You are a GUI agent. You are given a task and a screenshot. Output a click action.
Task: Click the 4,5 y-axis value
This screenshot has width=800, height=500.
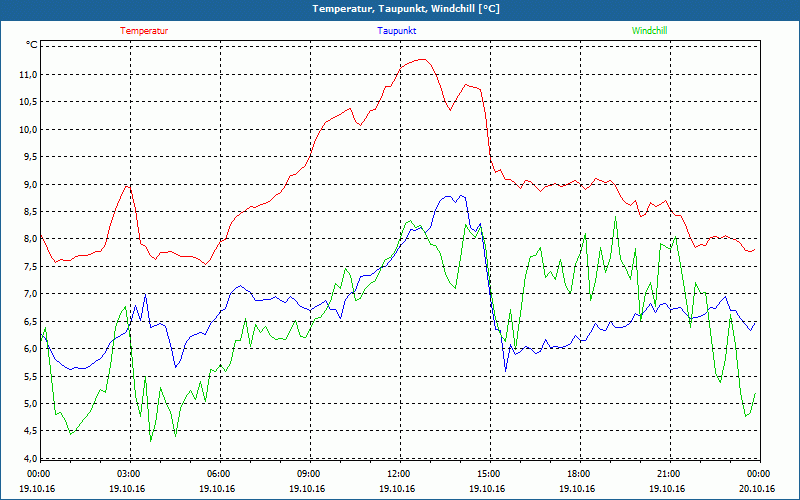point(30,431)
